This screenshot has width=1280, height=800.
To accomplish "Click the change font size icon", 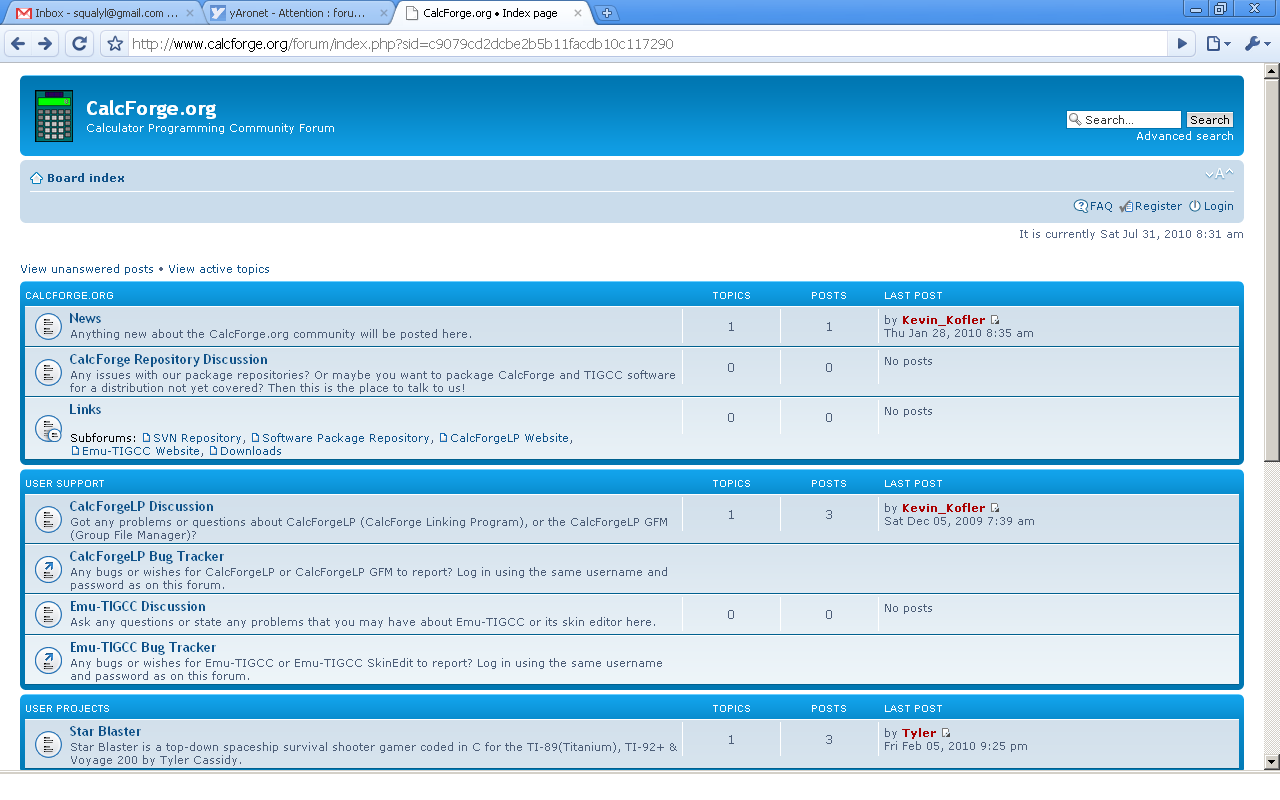I will tap(1219, 175).
